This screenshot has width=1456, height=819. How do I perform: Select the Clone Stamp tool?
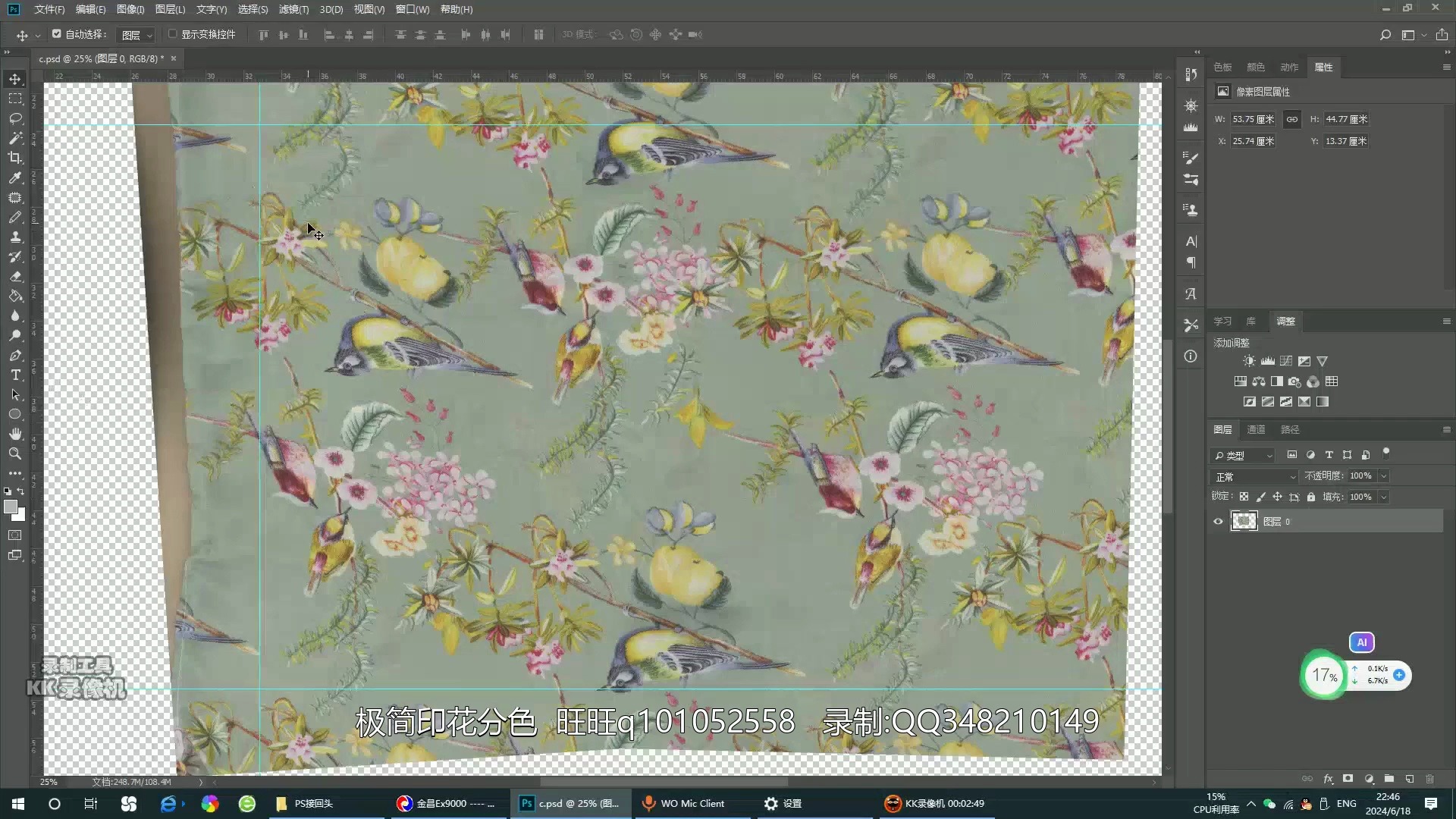(x=15, y=237)
